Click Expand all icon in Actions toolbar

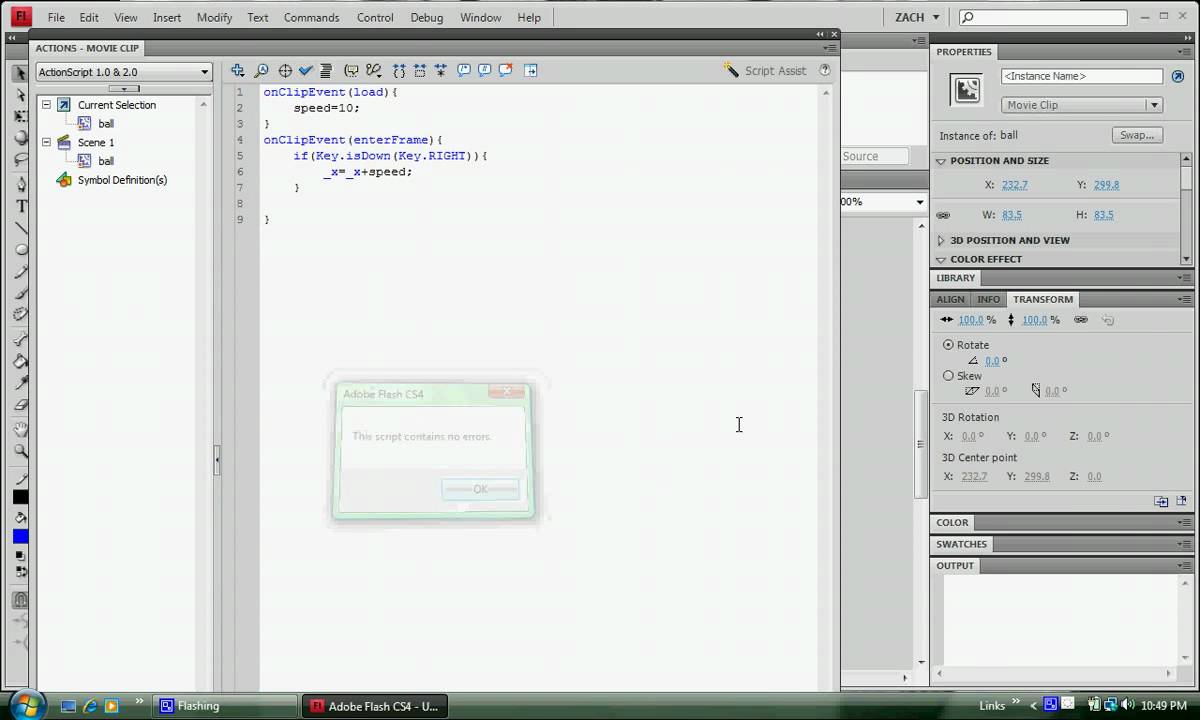[441, 71]
